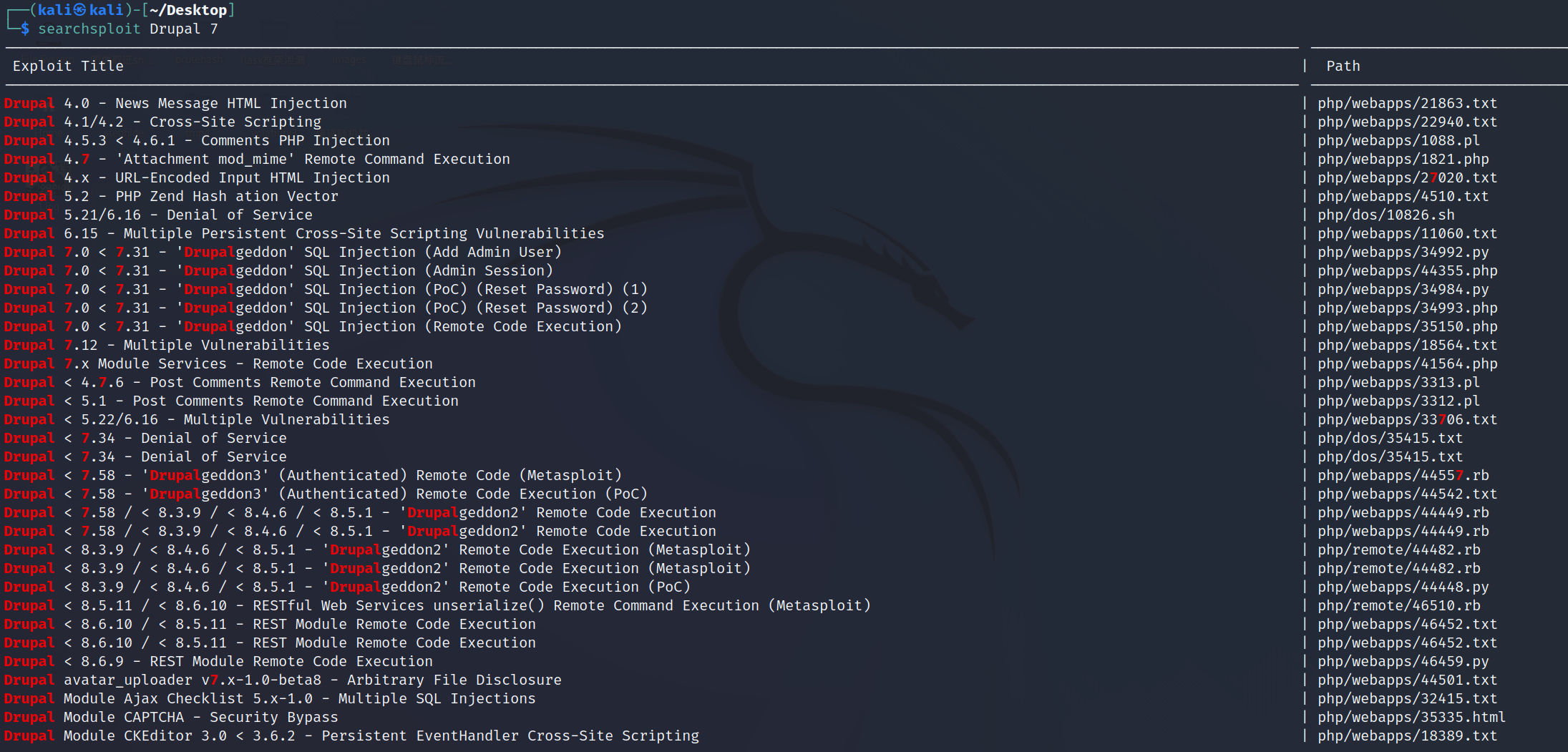This screenshot has width=1568, height=752.
Task: Click path 'php/webapps/34992.py'
Action: click(1403, 252)
